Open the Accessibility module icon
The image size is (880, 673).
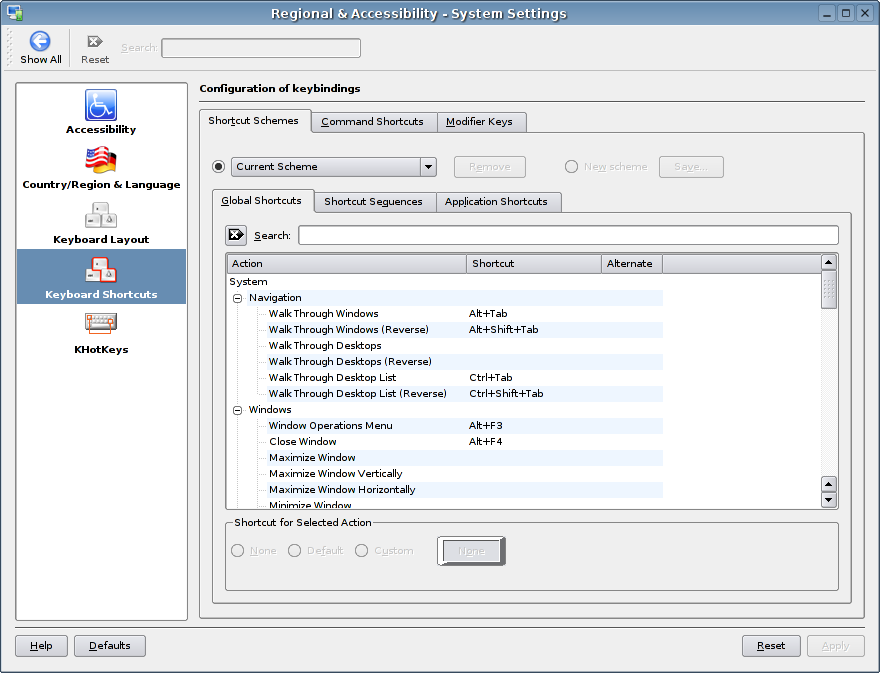[x=101, y=105]
